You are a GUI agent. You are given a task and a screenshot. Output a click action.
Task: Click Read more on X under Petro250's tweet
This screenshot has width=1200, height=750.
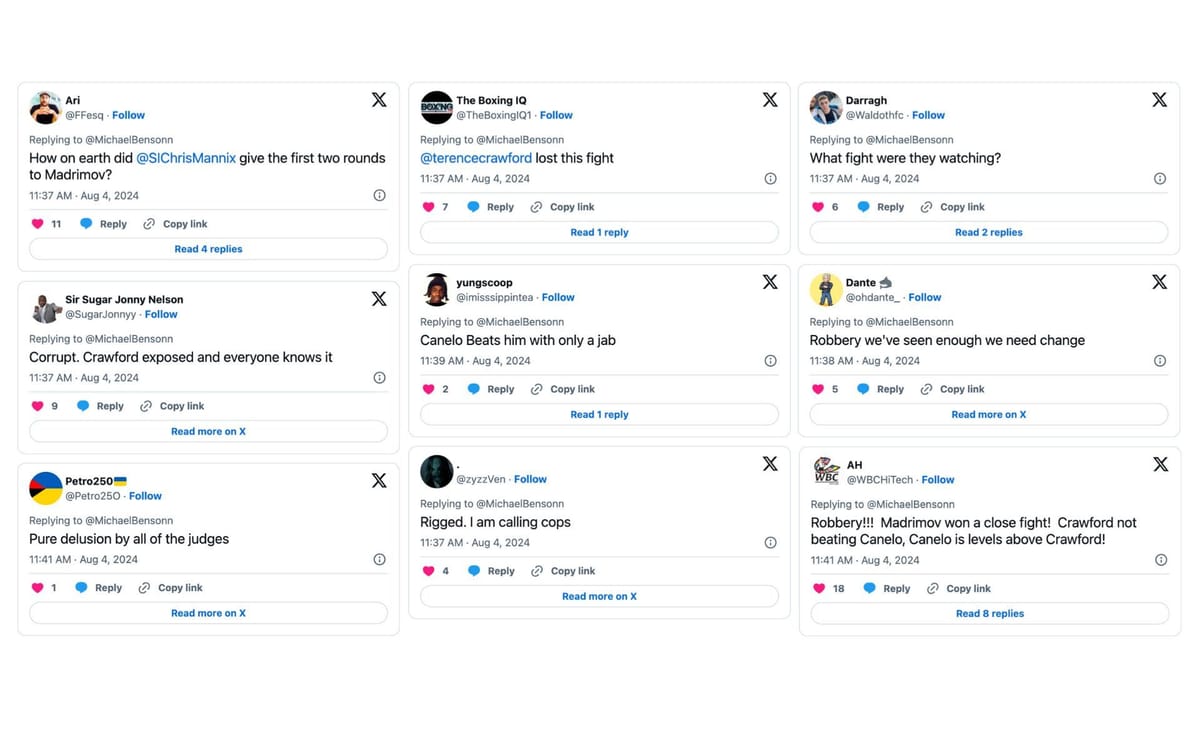click(x=208, y=613)
